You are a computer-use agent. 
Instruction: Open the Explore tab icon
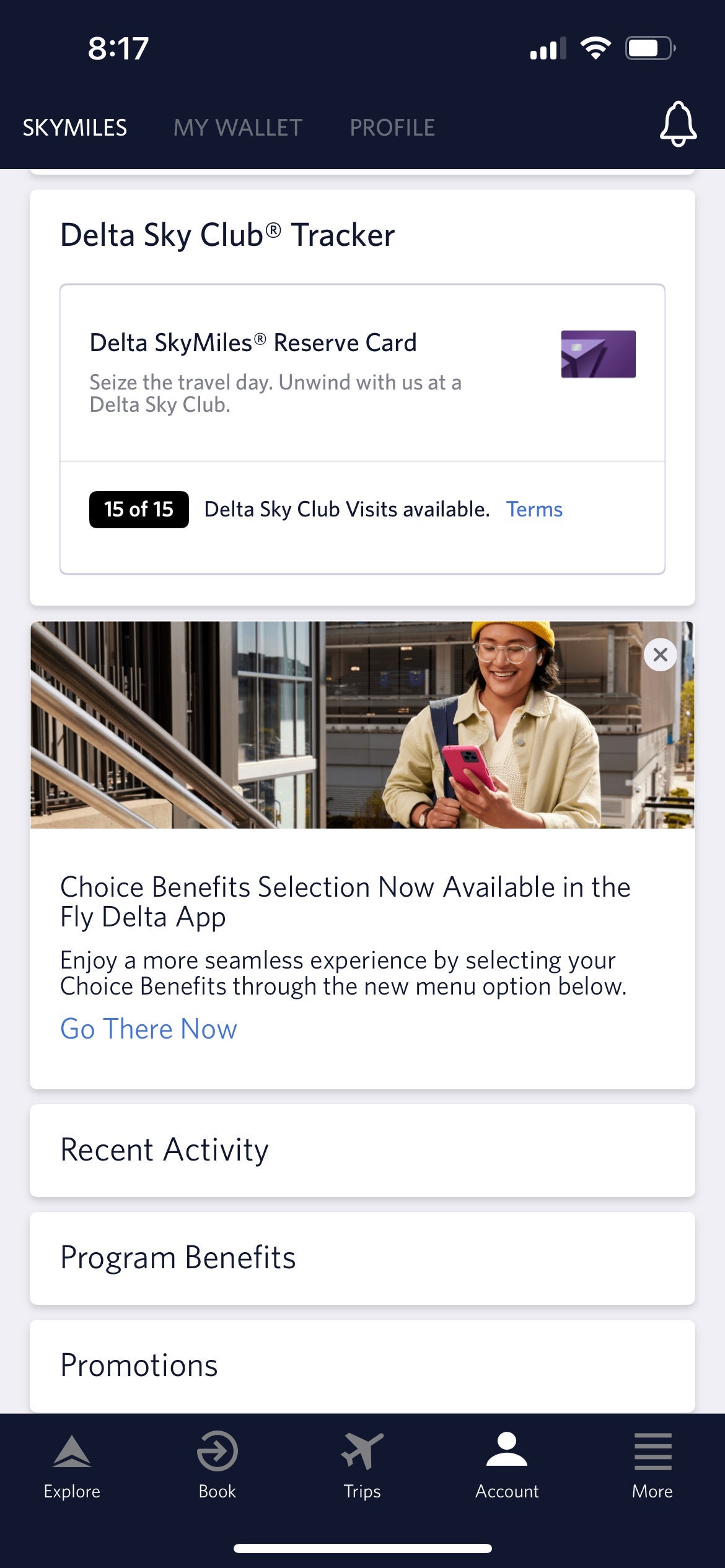(71, 1460)
